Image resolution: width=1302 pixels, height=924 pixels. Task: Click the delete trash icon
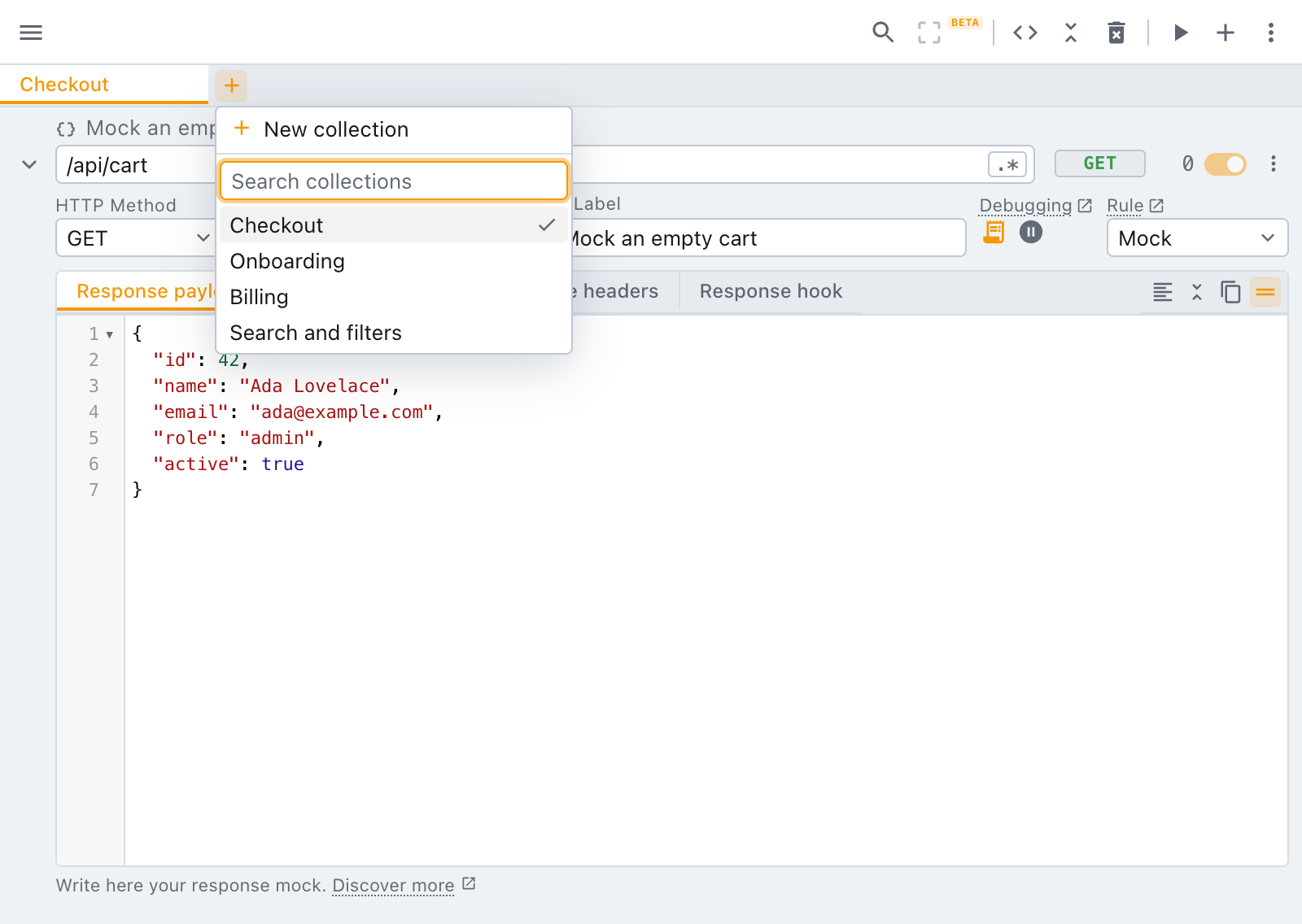[x=1116, y=33]
